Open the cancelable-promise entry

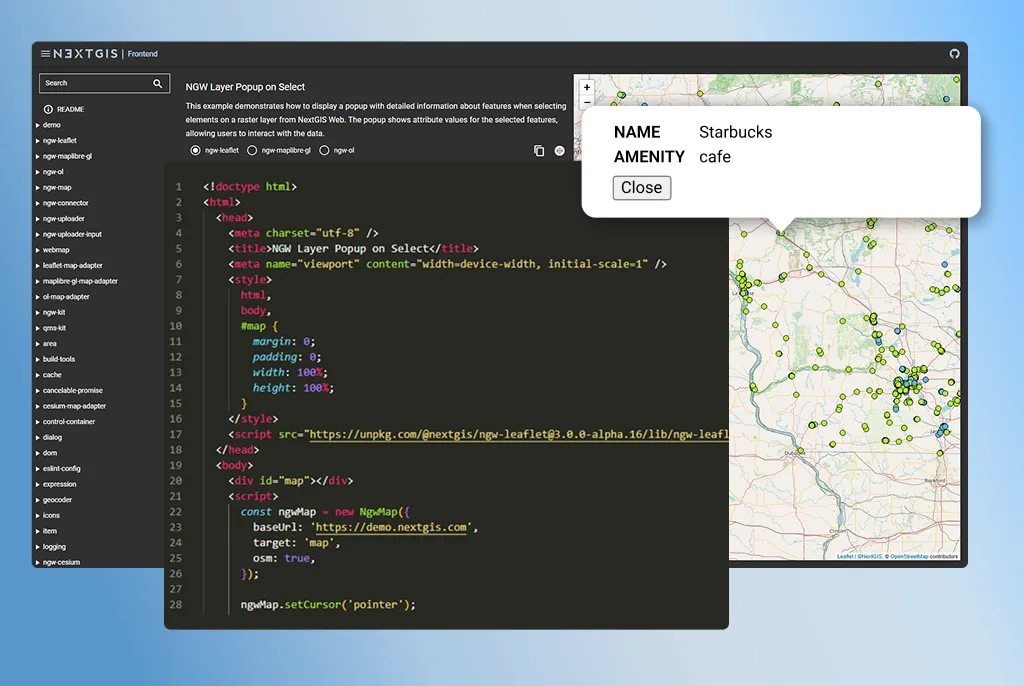(x=72, y=391)
